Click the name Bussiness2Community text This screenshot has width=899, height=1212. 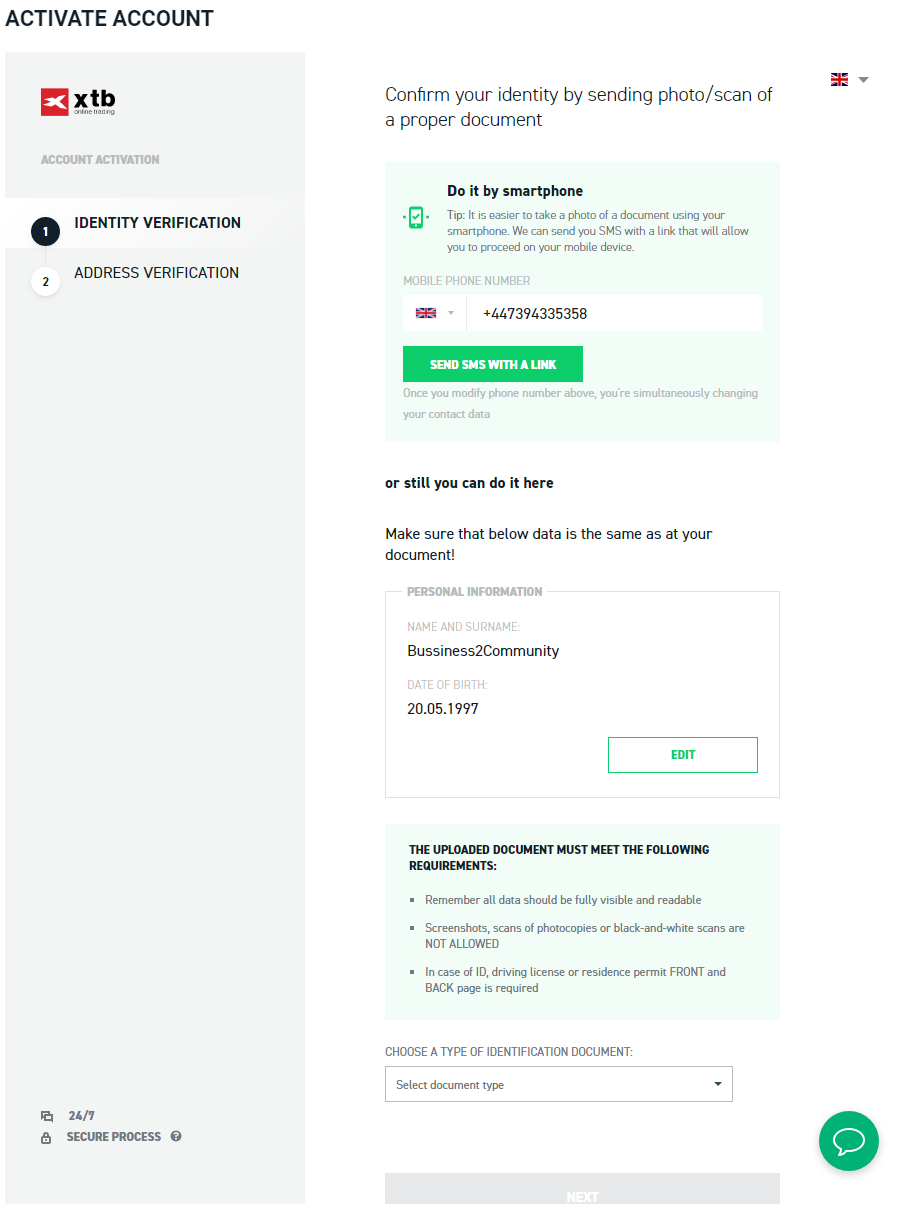483,651
